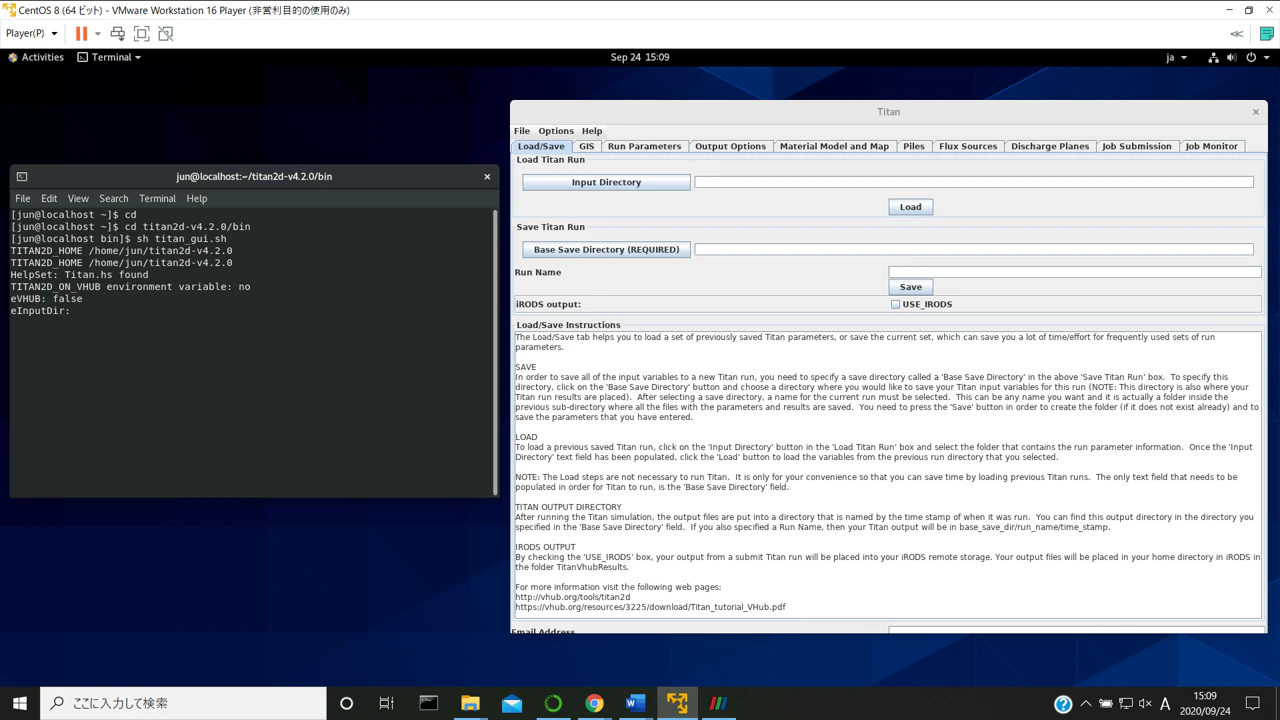Open File Explorer from the taskbar
Viewport: 1280px width, 720px height.
(x=470, y=703)
